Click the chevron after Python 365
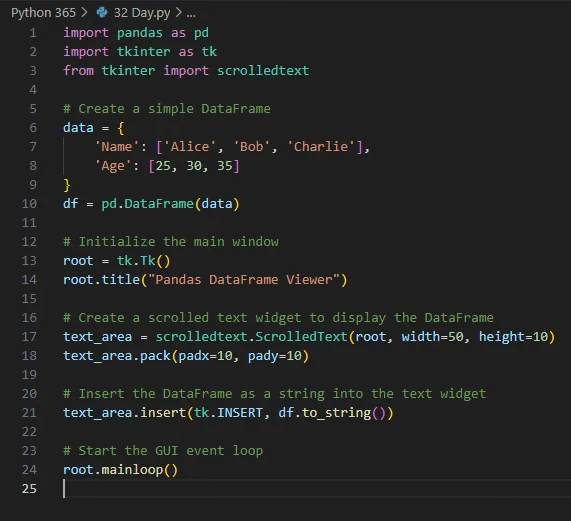The width and height of the screenshot is (571, 521). 84,13
